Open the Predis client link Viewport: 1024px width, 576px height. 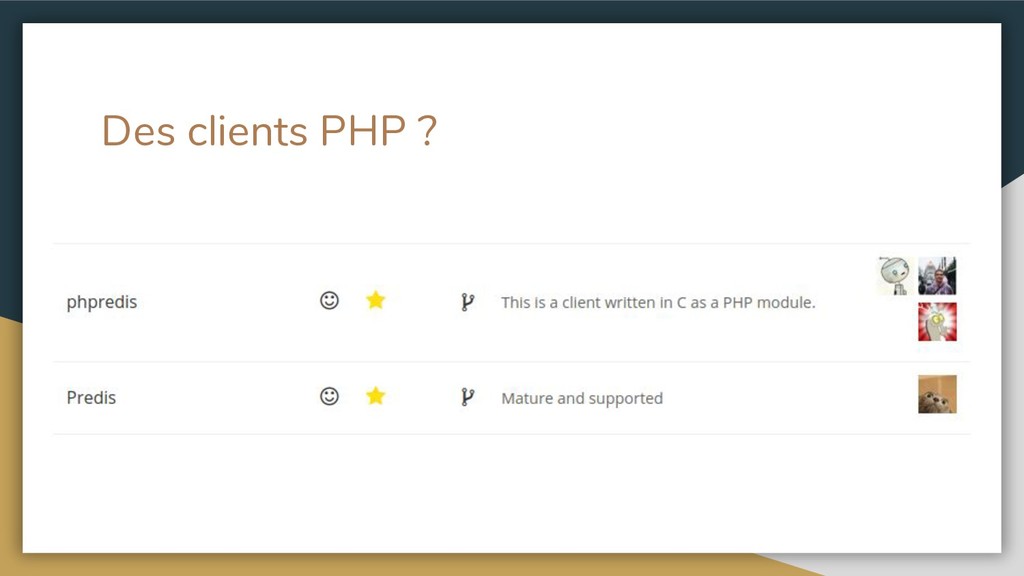click(91, 397)
